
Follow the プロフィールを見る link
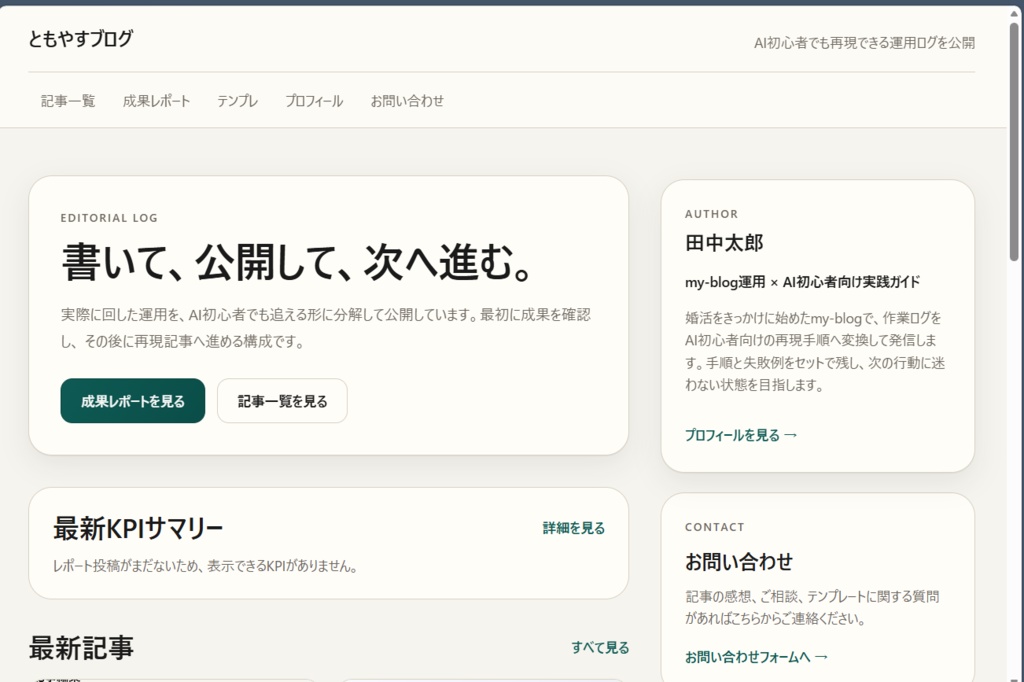click(740, 434)
